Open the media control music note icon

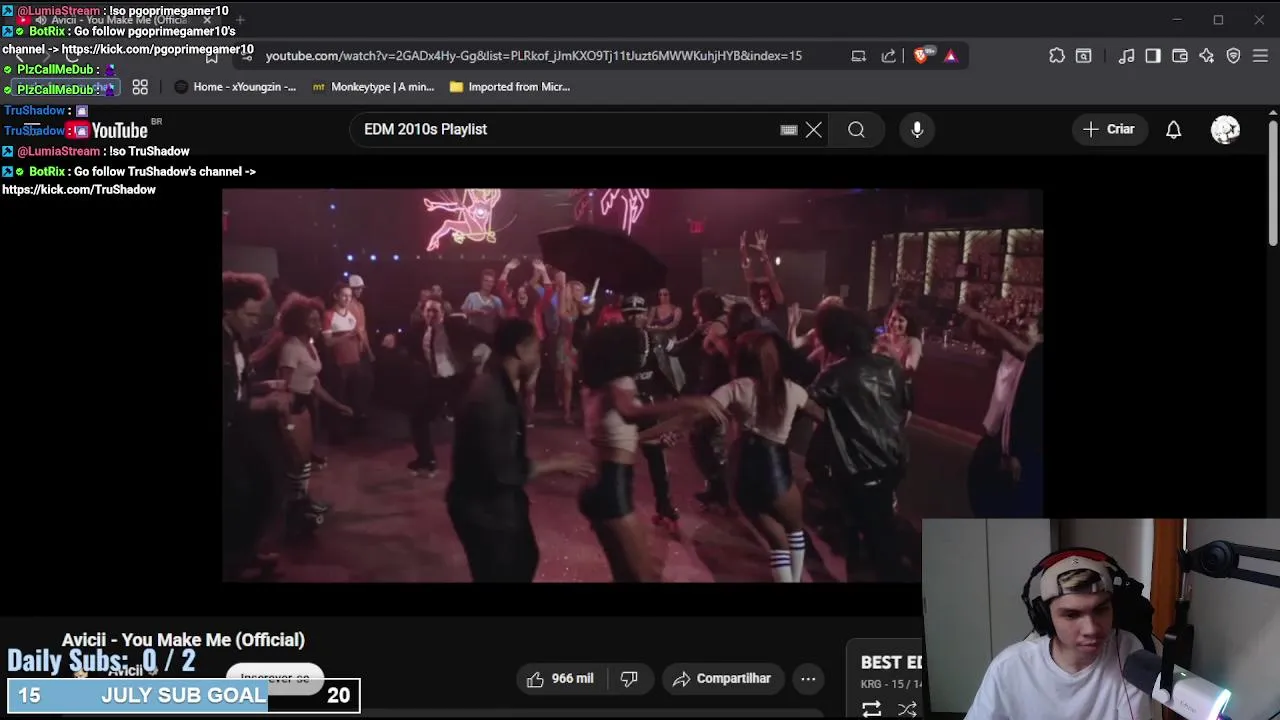click(1126, 56)
